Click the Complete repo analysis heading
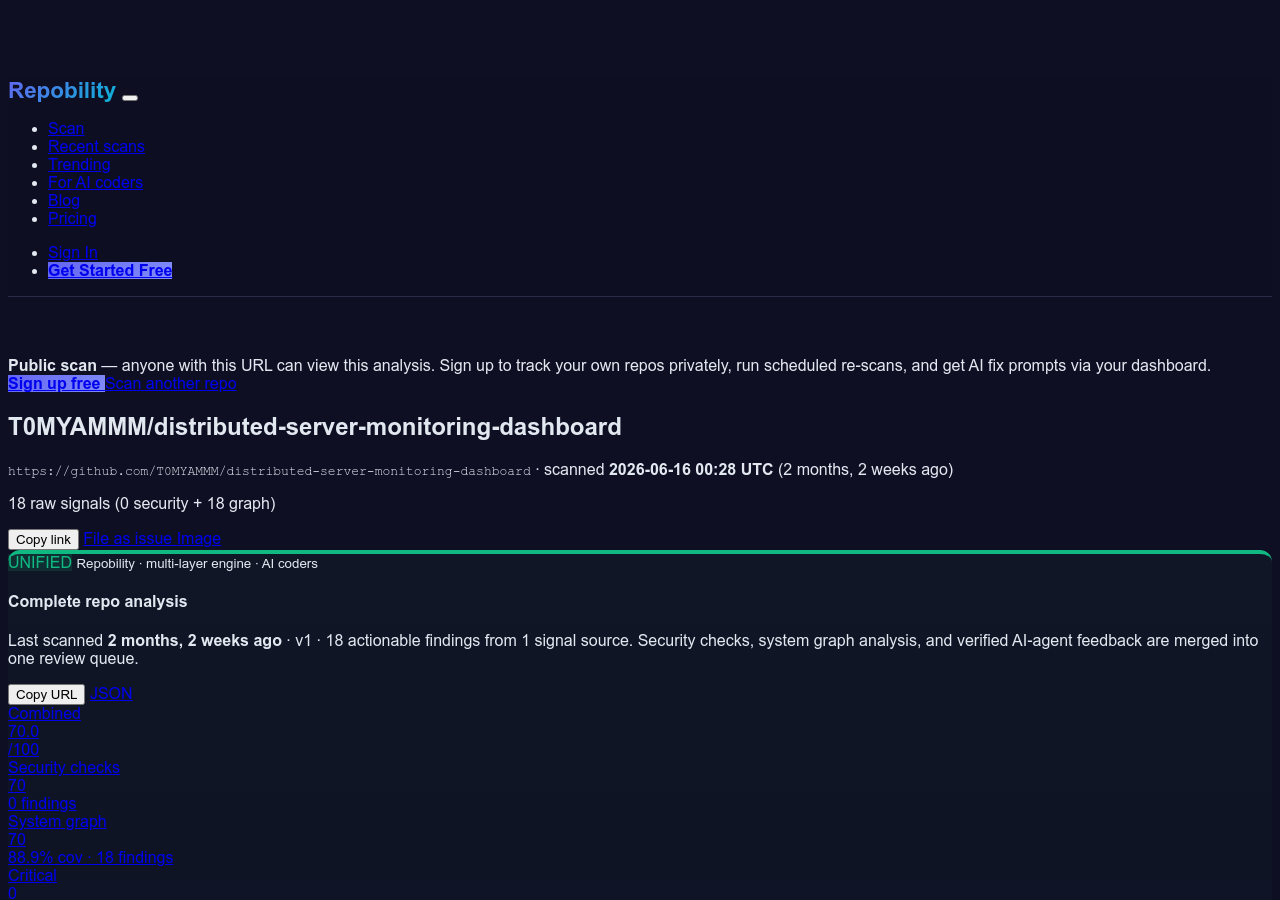 (x=98, y=601)
